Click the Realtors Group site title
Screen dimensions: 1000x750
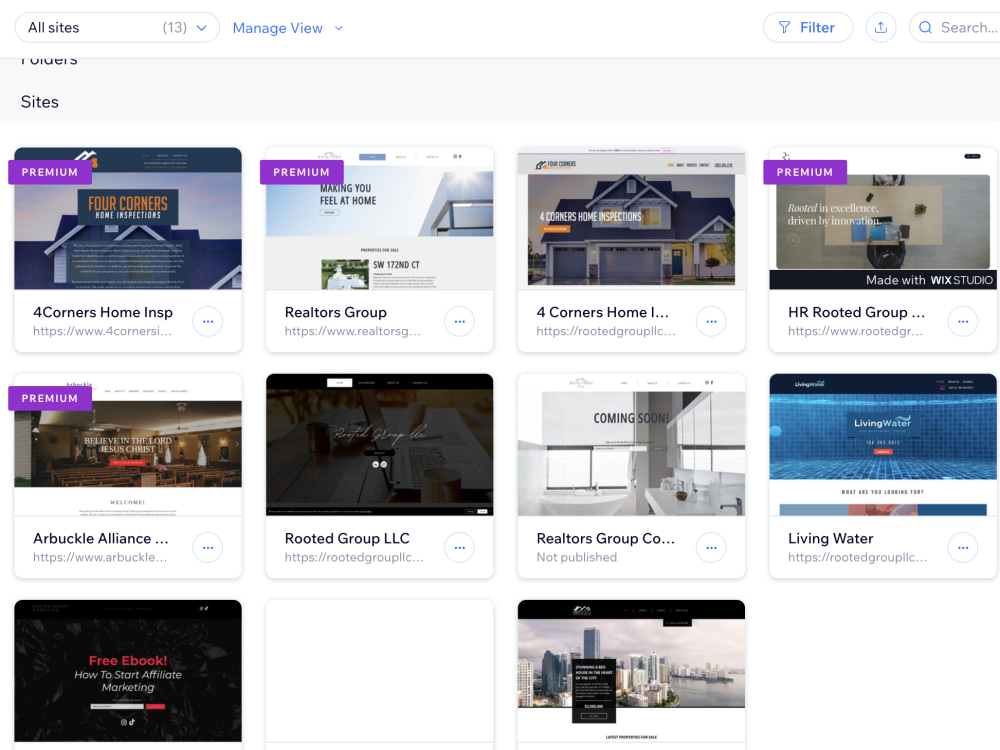335,312
